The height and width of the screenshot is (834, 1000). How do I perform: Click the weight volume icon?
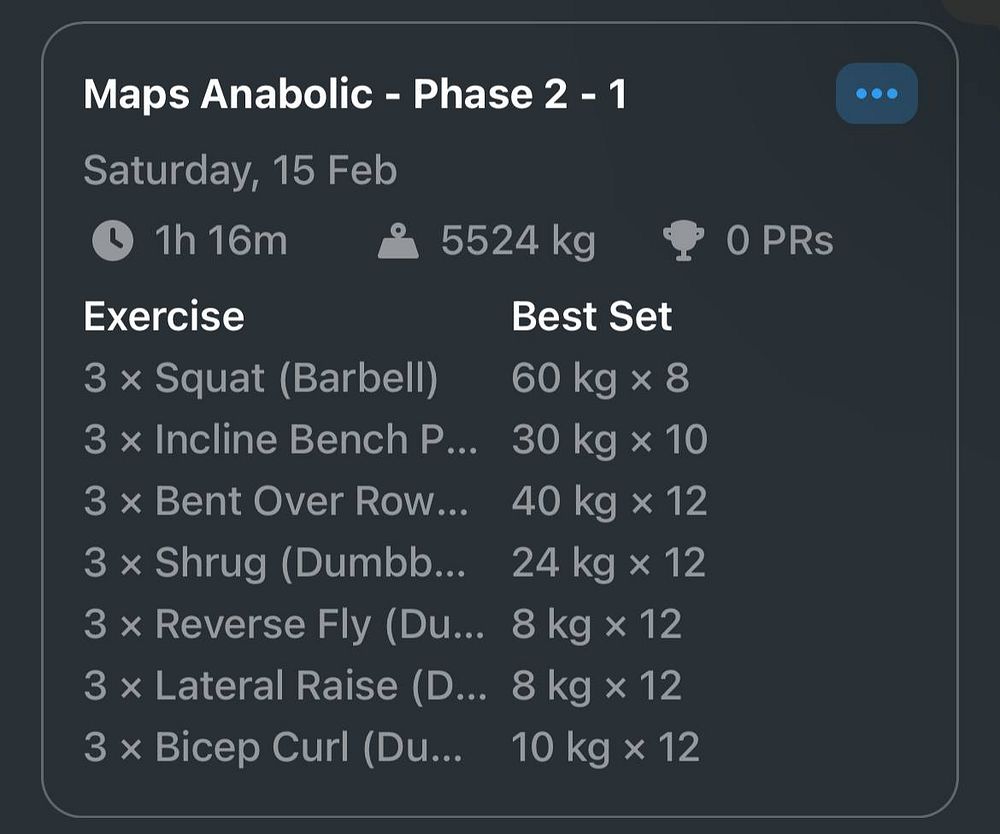(x=398, y=241)
